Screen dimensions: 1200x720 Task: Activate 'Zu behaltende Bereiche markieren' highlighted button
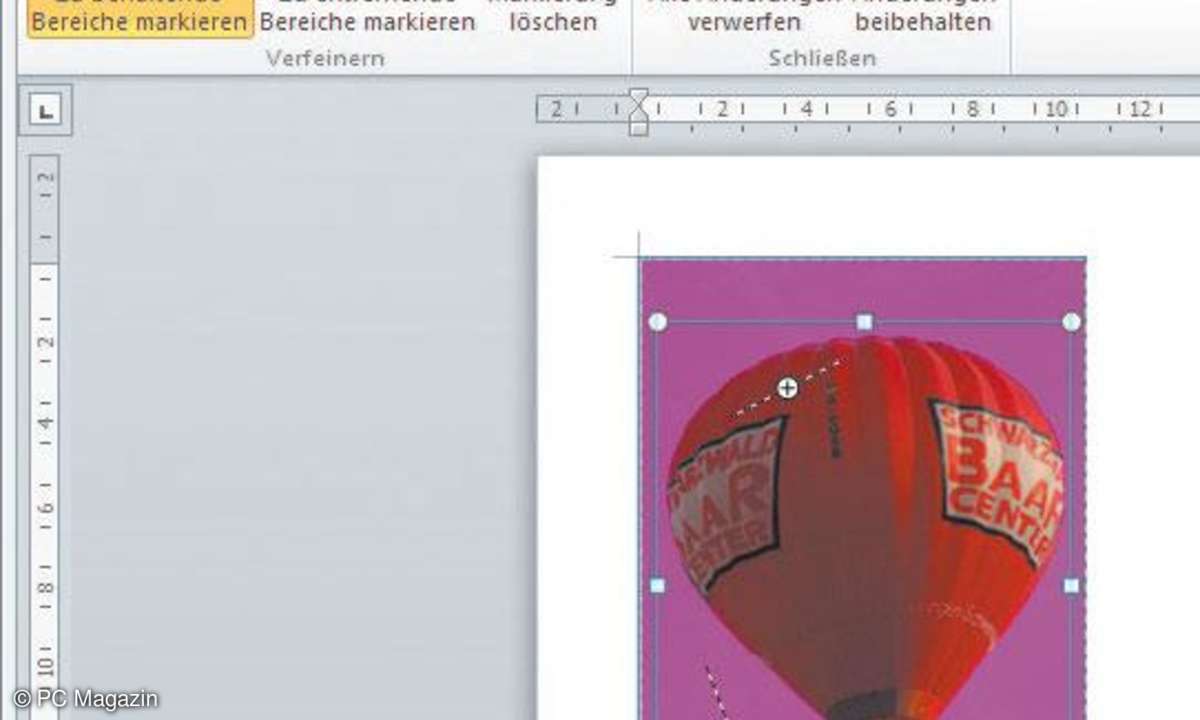point(138,18)
